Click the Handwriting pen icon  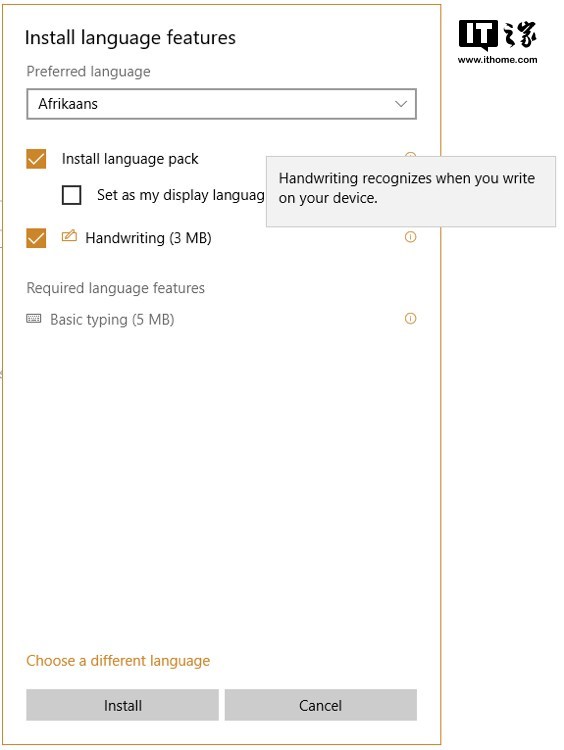tap(69, 236)
